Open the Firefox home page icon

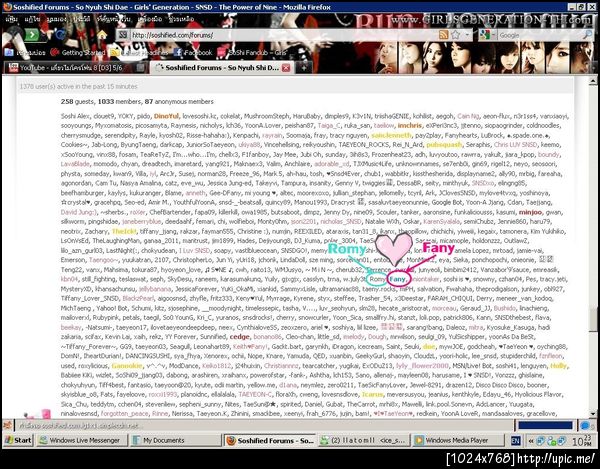[x=101, y=35]
